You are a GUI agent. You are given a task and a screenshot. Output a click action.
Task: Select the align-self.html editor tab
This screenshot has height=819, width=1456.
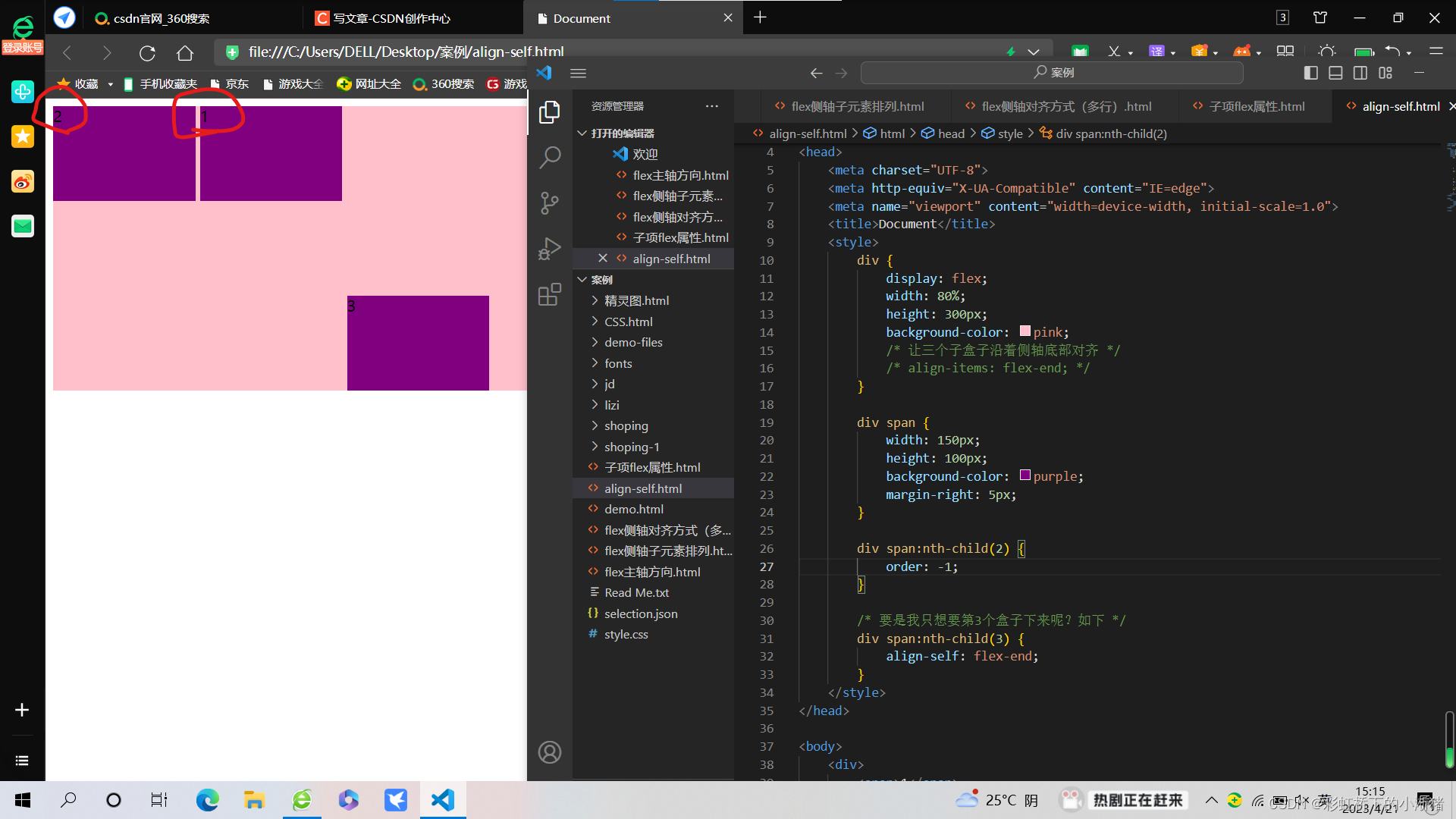click(x=1393, y=107)
